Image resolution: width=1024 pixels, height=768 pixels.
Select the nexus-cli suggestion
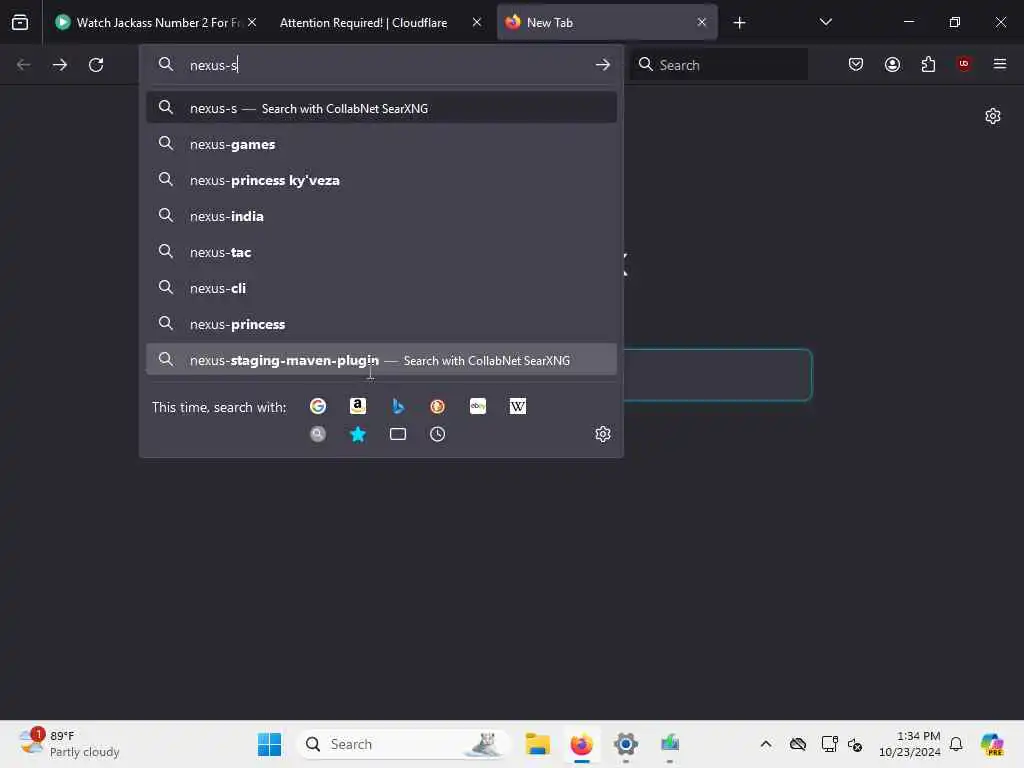(x=381, y=288)
